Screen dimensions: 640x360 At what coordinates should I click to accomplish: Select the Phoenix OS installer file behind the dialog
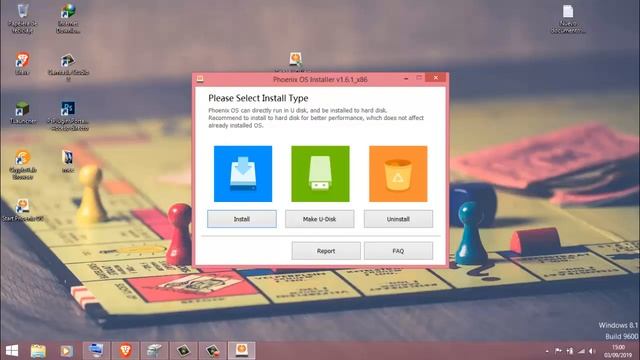pos(296,60)
